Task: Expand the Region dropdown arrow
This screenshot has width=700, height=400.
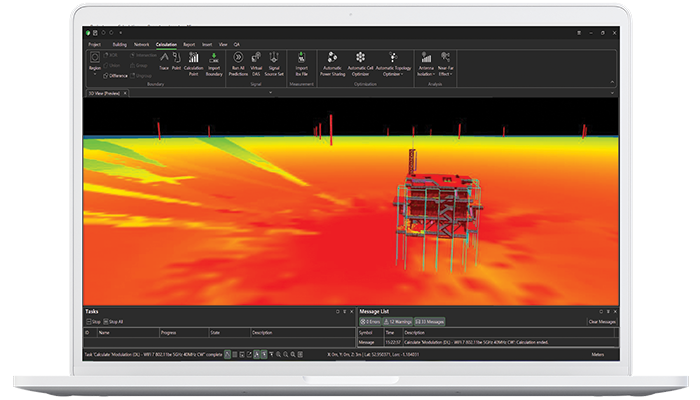Action: coord(95,73)
